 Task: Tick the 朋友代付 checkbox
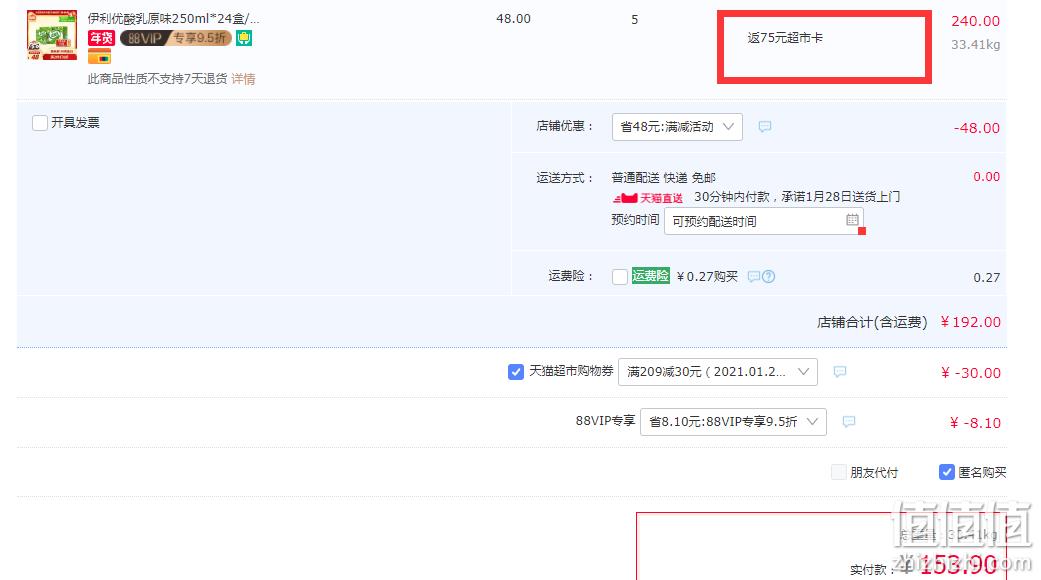tap(839, 472)
